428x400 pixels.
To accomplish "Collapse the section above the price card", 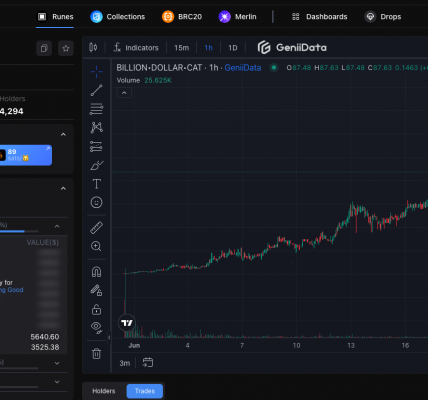I will [63, 135].
